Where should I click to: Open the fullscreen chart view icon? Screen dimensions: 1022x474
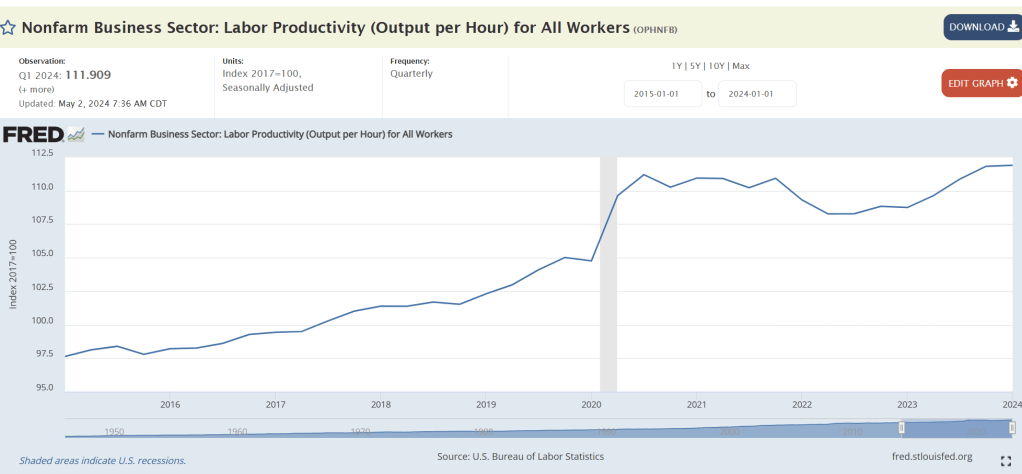tap(1005, 461)
